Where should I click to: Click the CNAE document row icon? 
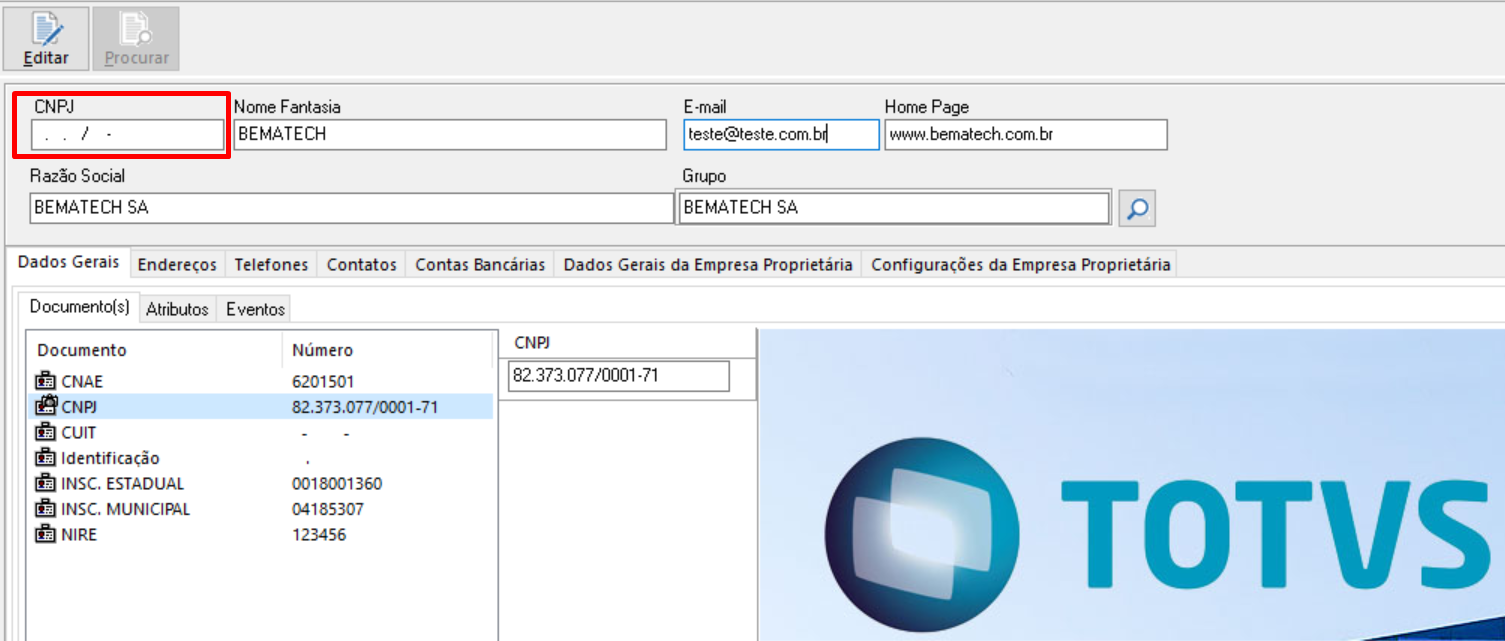coord(46,381)
